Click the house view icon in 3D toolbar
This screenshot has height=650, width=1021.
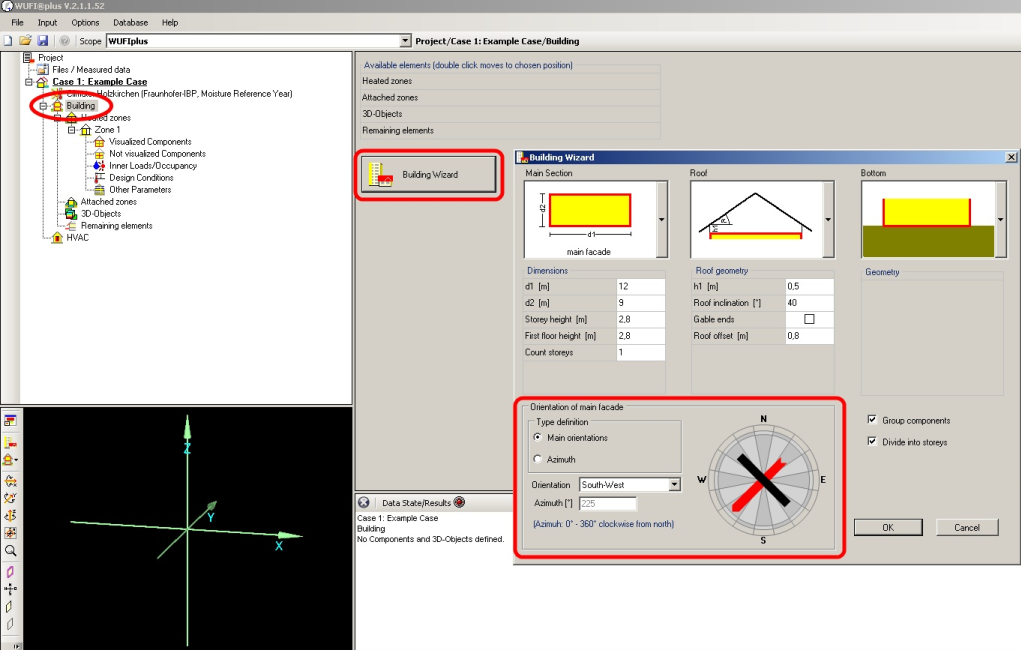(10, 460)
